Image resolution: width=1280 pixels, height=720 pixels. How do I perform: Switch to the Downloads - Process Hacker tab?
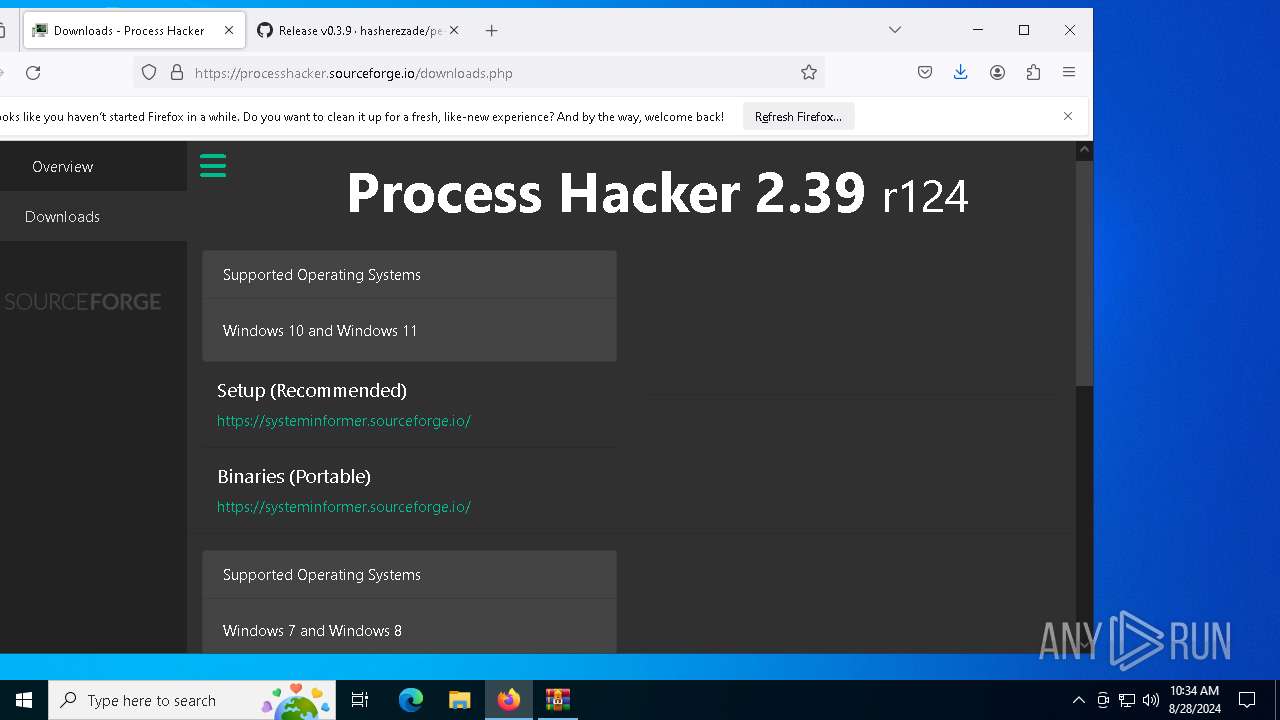point(133,31)
